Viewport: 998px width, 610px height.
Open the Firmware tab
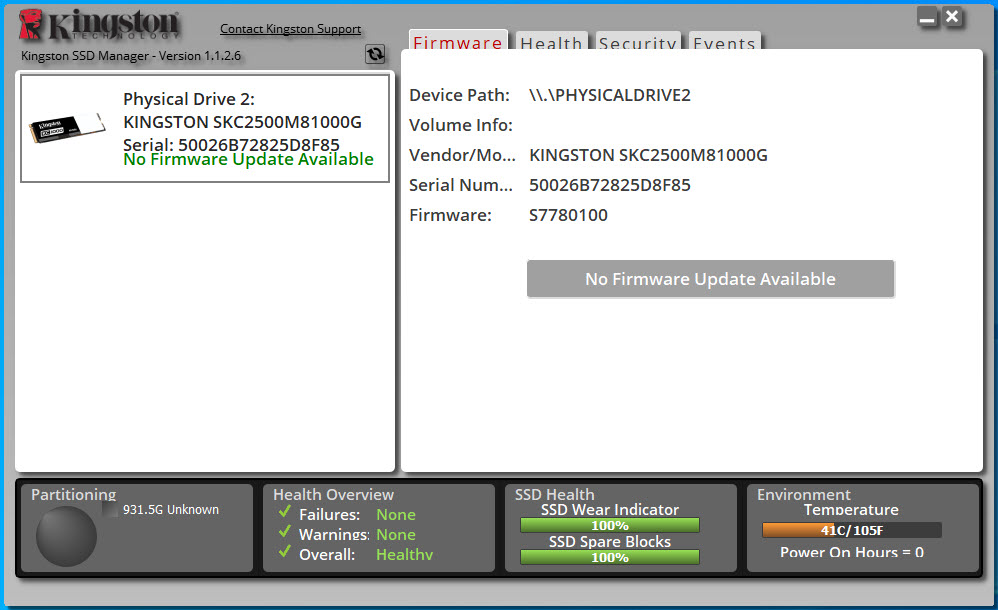pos(458,40)
